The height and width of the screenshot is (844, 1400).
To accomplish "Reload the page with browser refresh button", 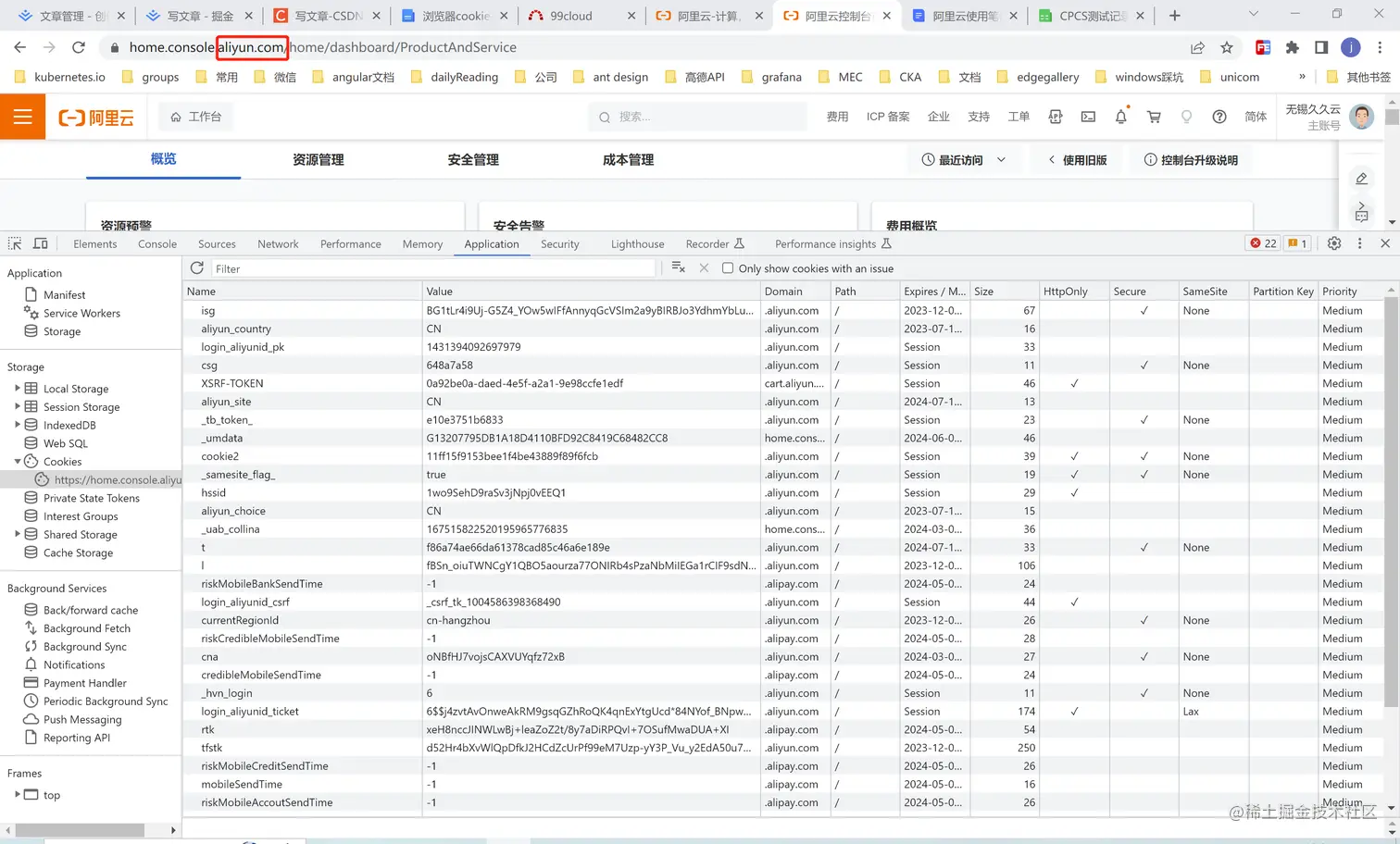I will tap(79, 47).
